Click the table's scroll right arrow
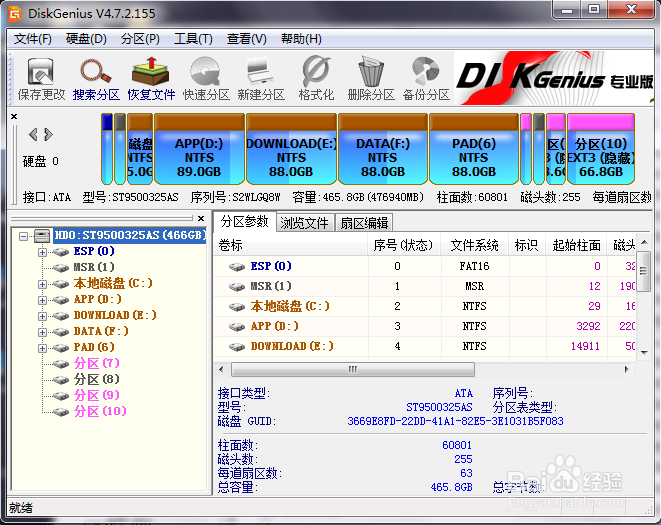 coord(627,370)
